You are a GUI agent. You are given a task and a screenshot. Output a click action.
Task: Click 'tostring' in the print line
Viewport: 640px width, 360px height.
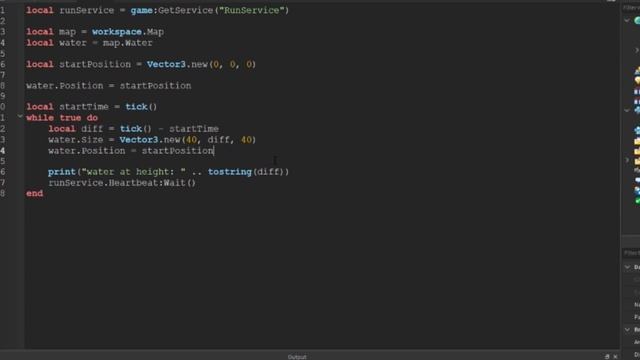230,172
